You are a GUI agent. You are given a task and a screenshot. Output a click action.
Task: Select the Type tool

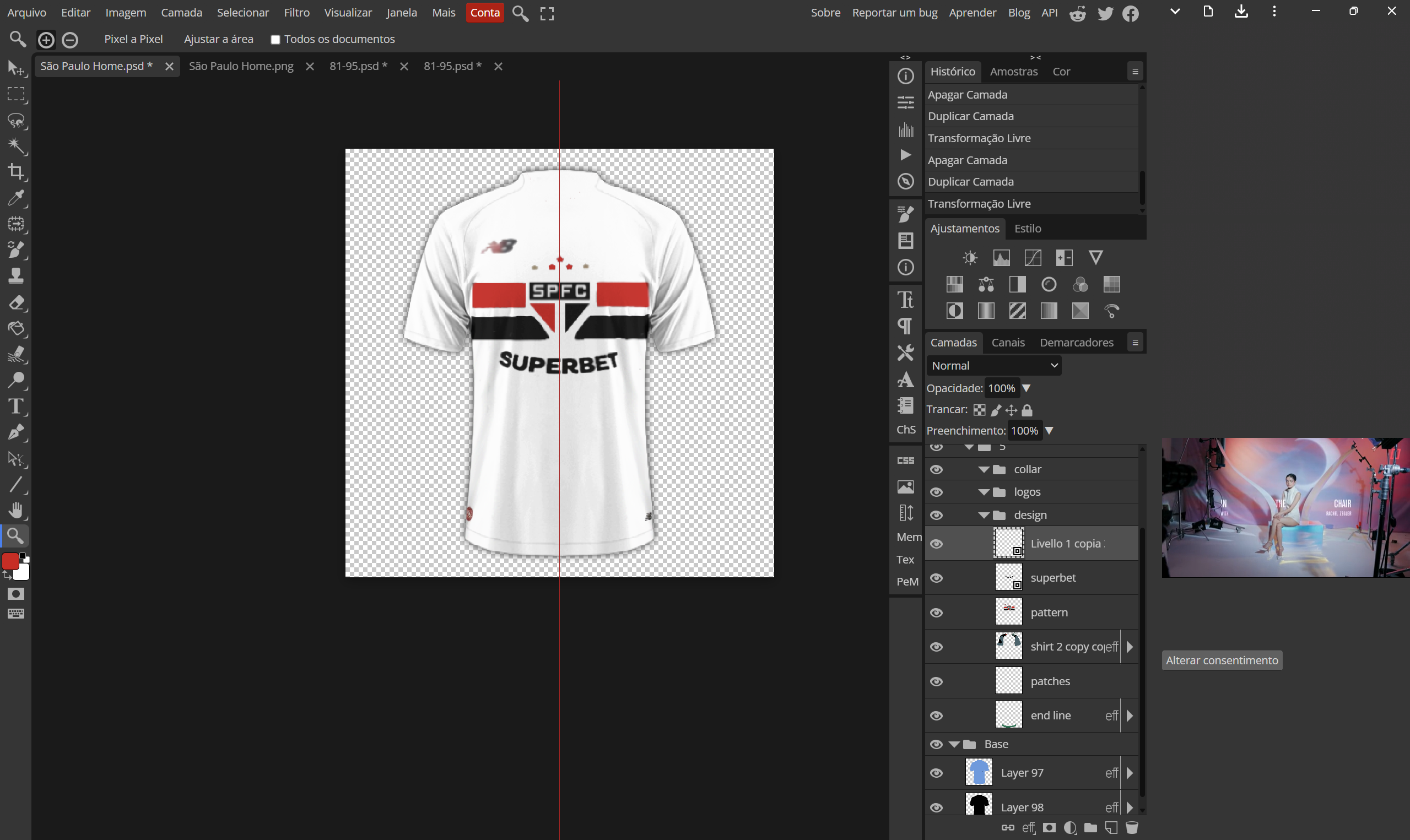point(16,407)
